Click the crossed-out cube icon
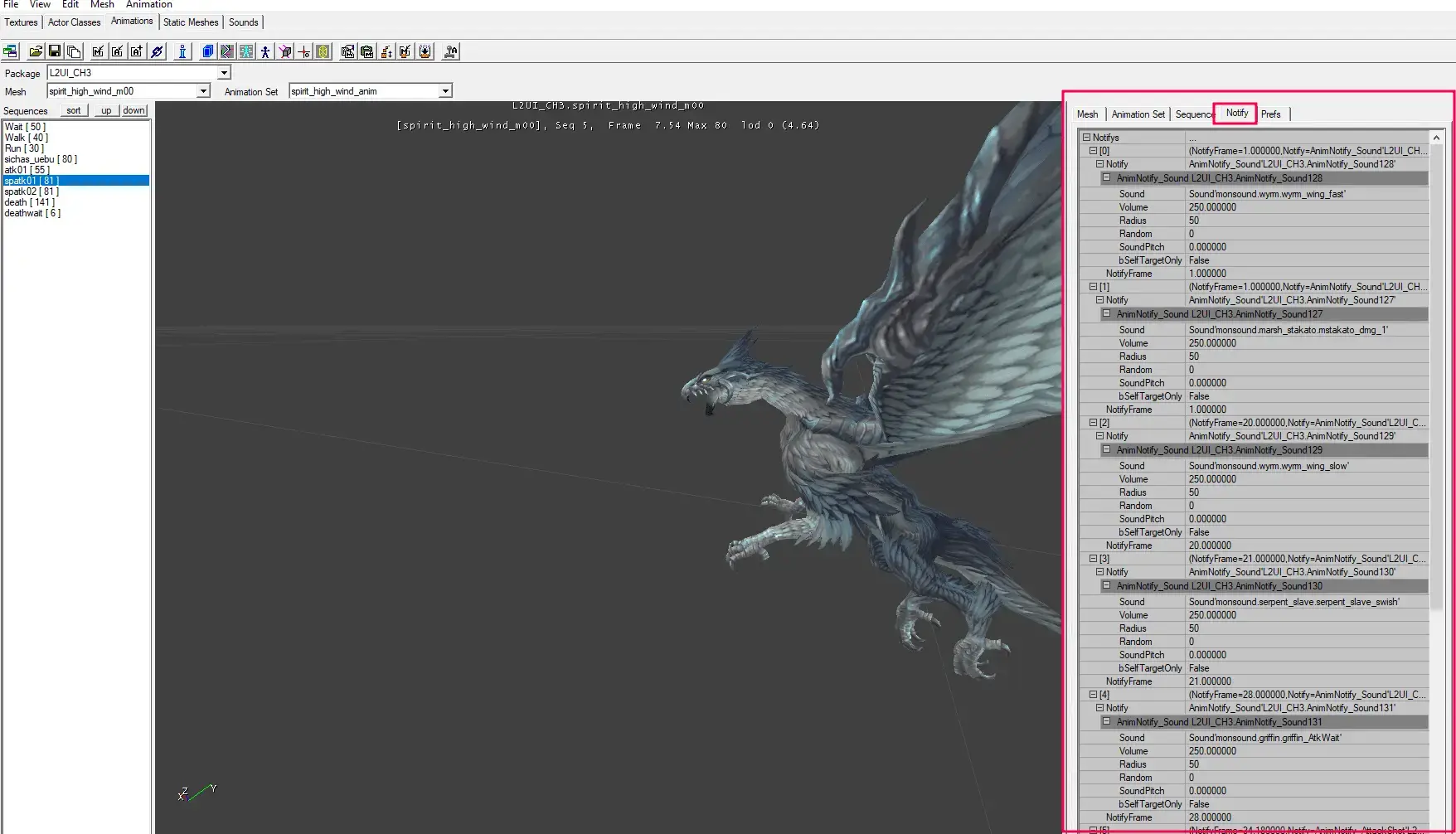Image resolution: width=1456 pixels, height=834 pixels. click(x=285, y=51)
